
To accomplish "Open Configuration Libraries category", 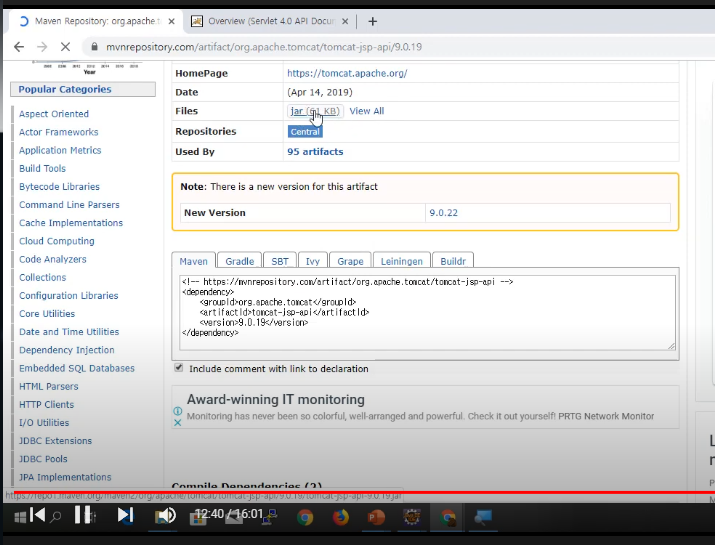I will (68, 296).
